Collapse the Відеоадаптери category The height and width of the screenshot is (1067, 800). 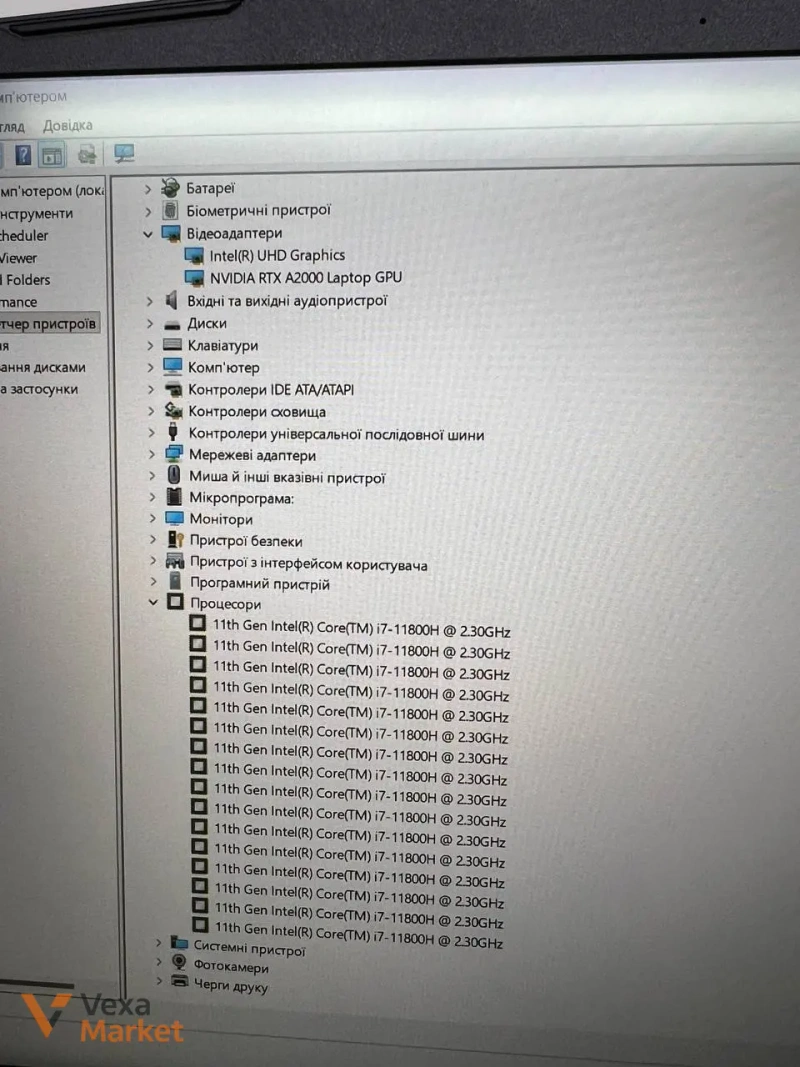point(148,234)
